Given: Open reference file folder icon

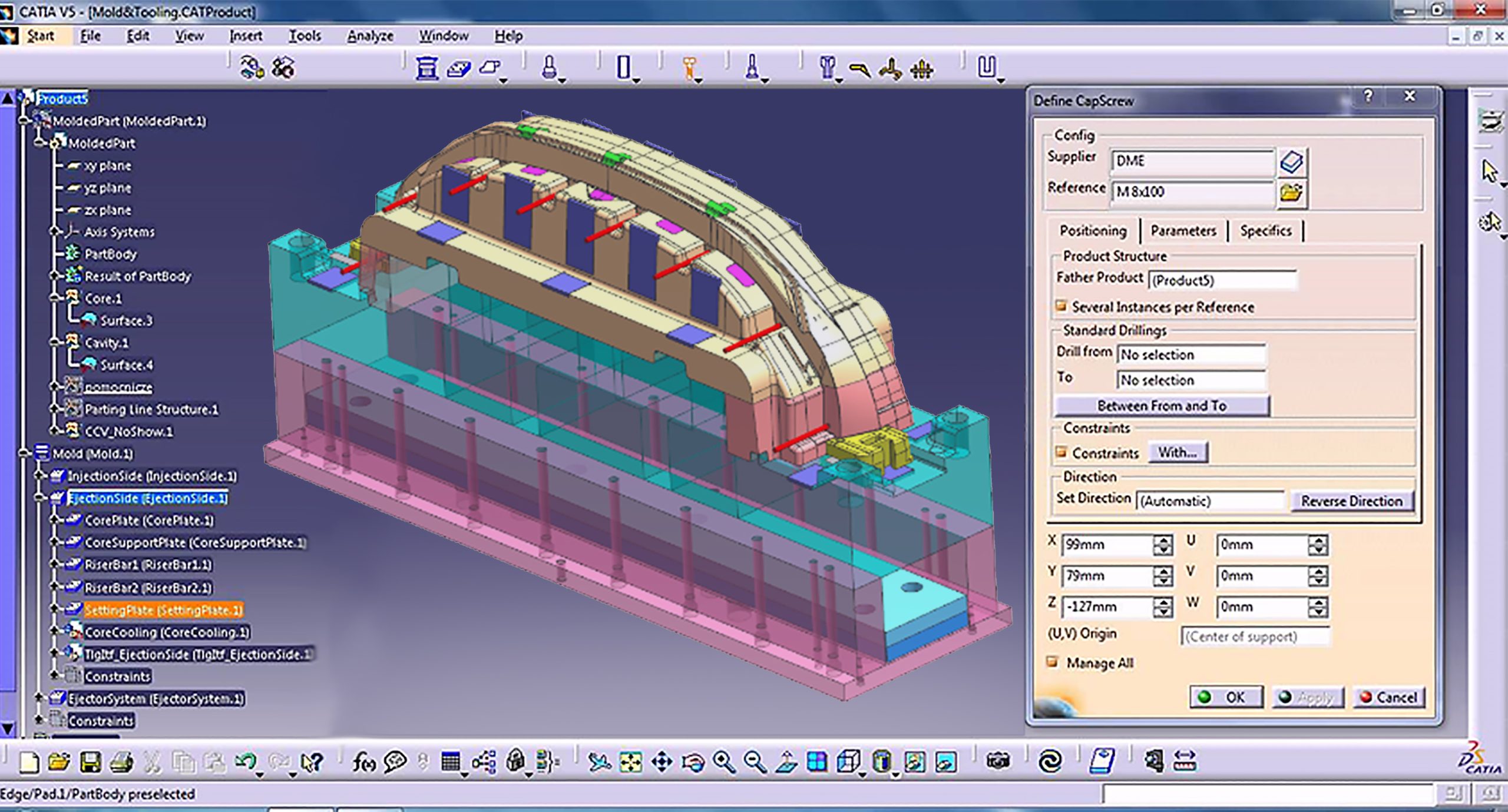Looking at the screenshot, I should pyautogui.click(x=1291, y=192).
